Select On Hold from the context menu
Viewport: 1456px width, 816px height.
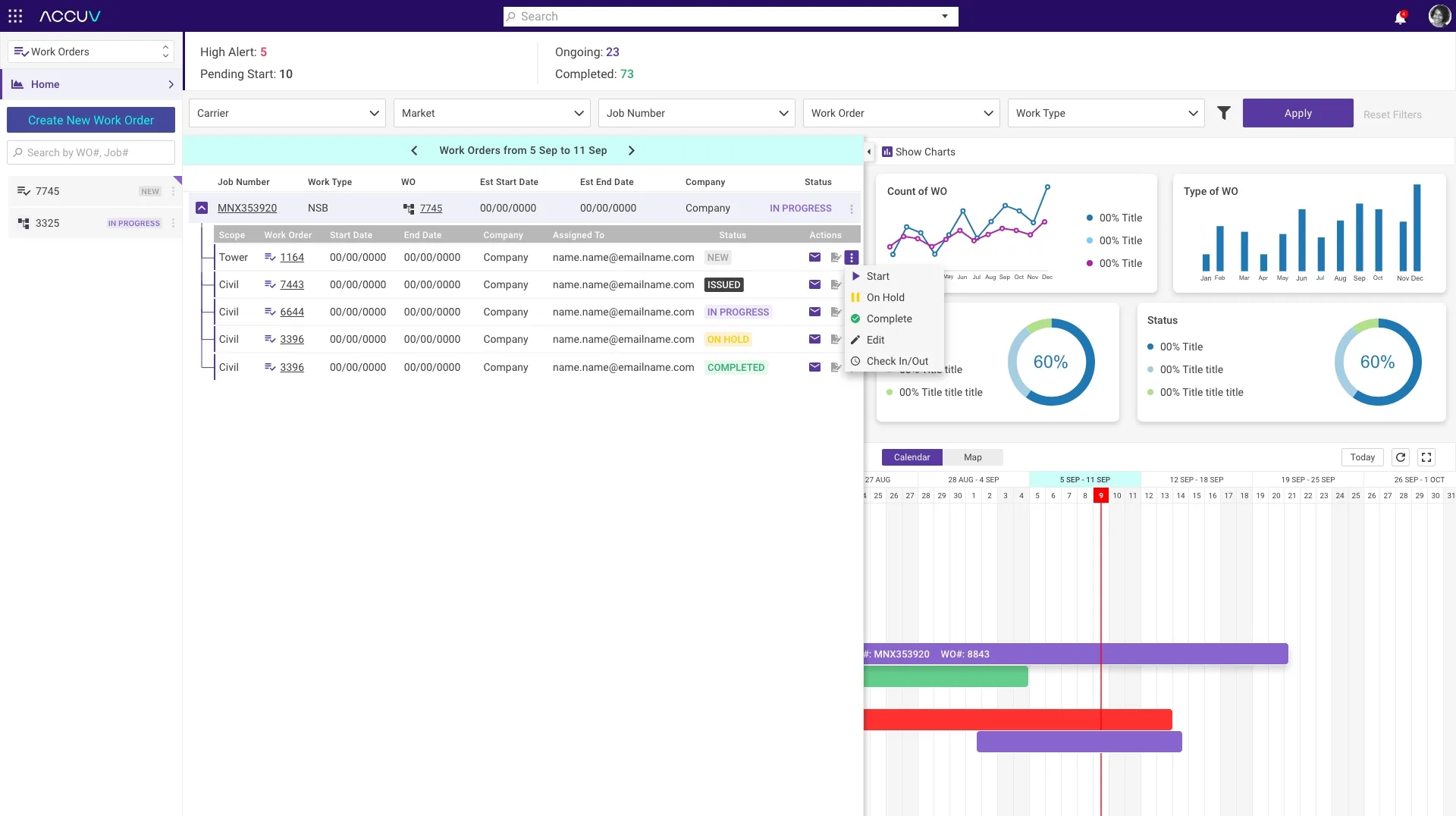coord(895,297)
